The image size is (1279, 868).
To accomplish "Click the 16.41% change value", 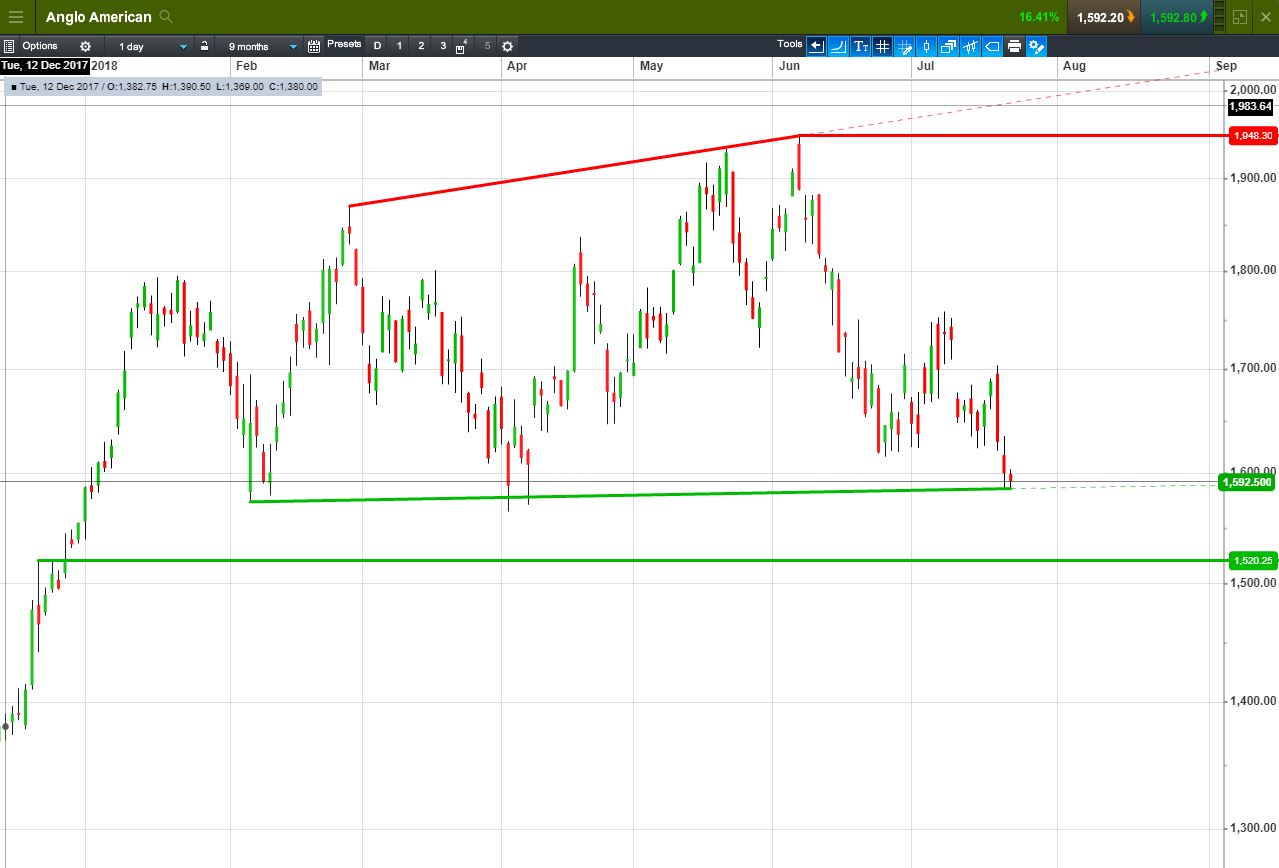I will pos(1039,17).
